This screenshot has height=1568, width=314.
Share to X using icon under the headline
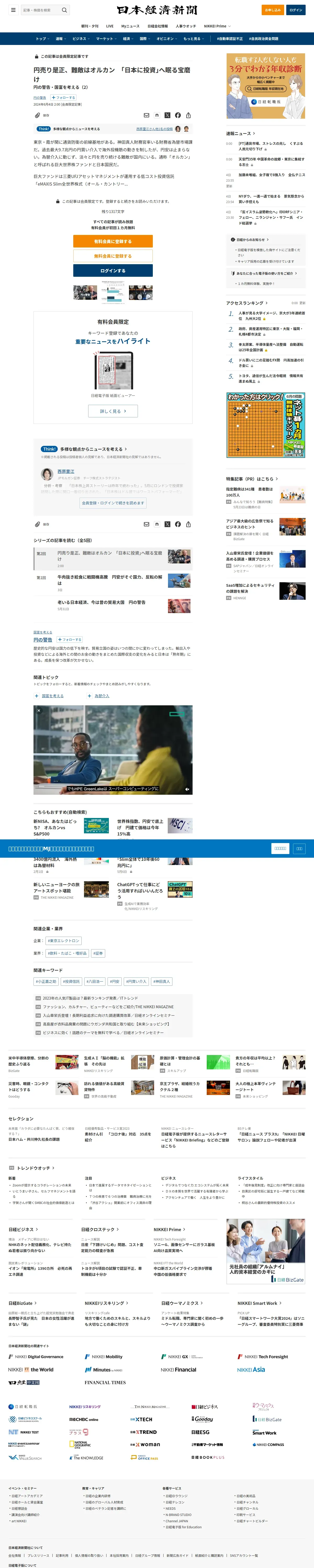[168, 115]
